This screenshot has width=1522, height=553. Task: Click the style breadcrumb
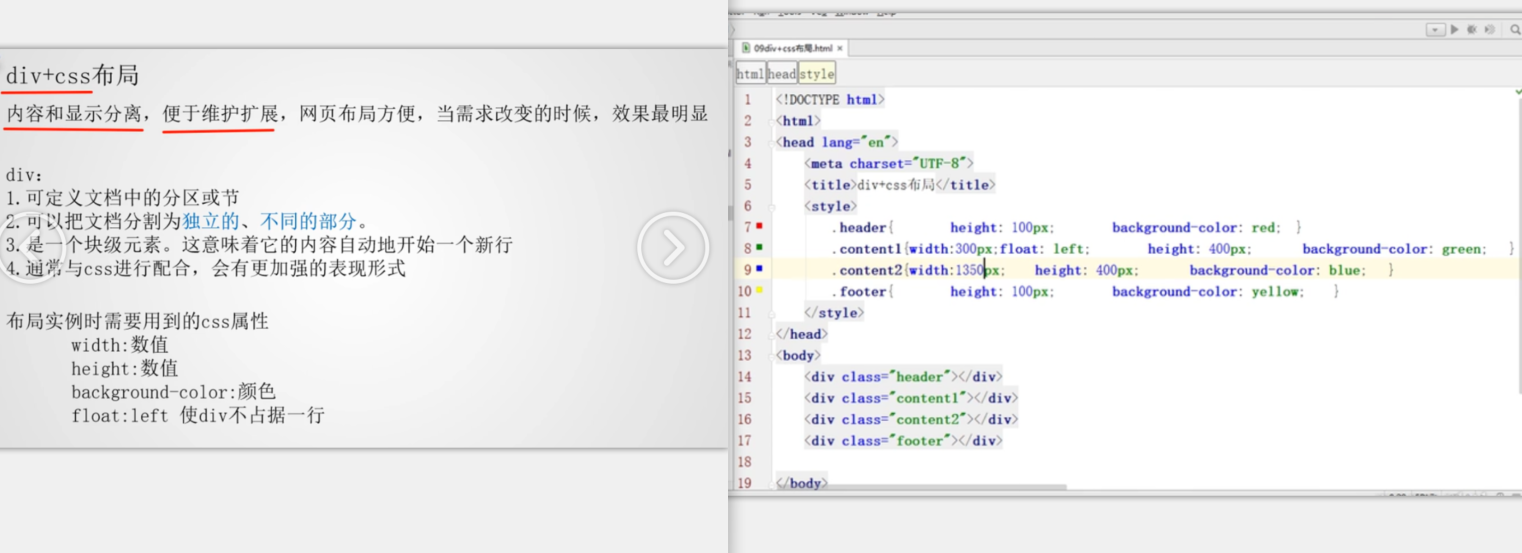point(816,74)
